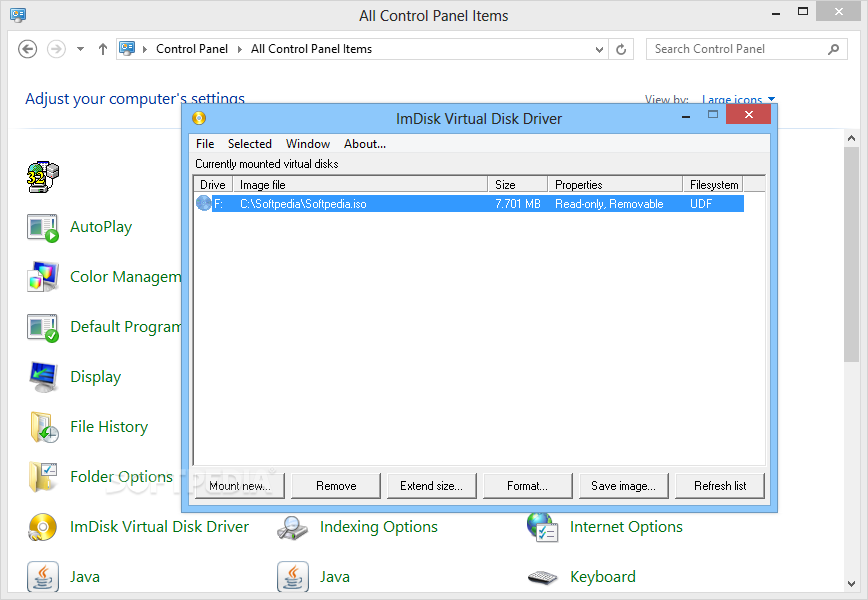Expand the arrow before Control Panel breadcrumb

(145, 49)
